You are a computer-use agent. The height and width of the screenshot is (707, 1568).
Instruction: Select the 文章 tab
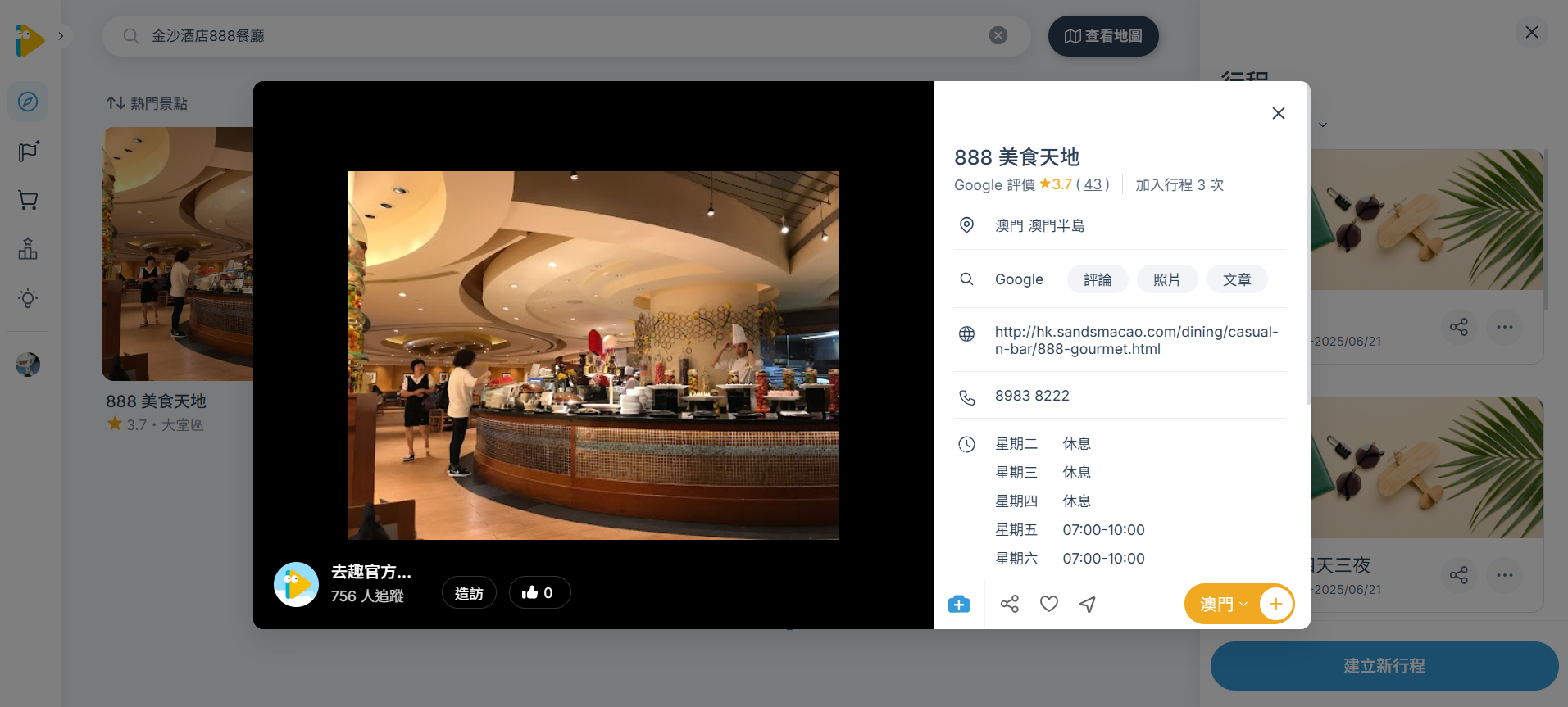point(1237,279)
